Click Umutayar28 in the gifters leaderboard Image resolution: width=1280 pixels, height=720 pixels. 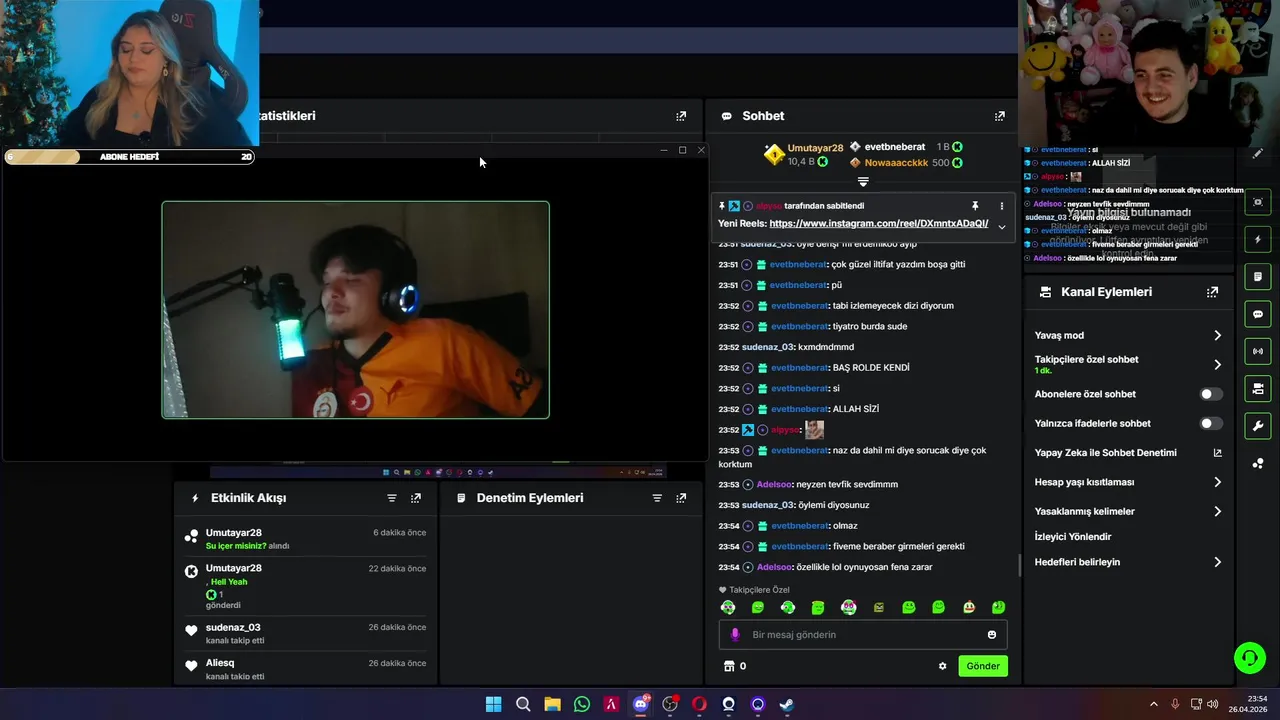coord(815,148)
